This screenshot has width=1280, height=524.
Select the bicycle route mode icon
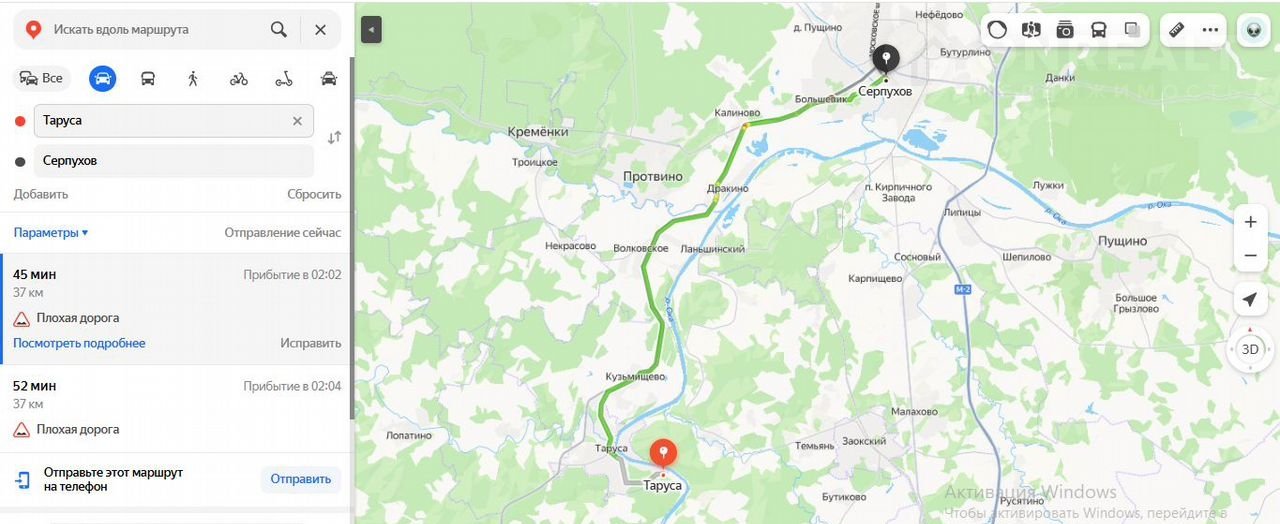click(238, 78)
